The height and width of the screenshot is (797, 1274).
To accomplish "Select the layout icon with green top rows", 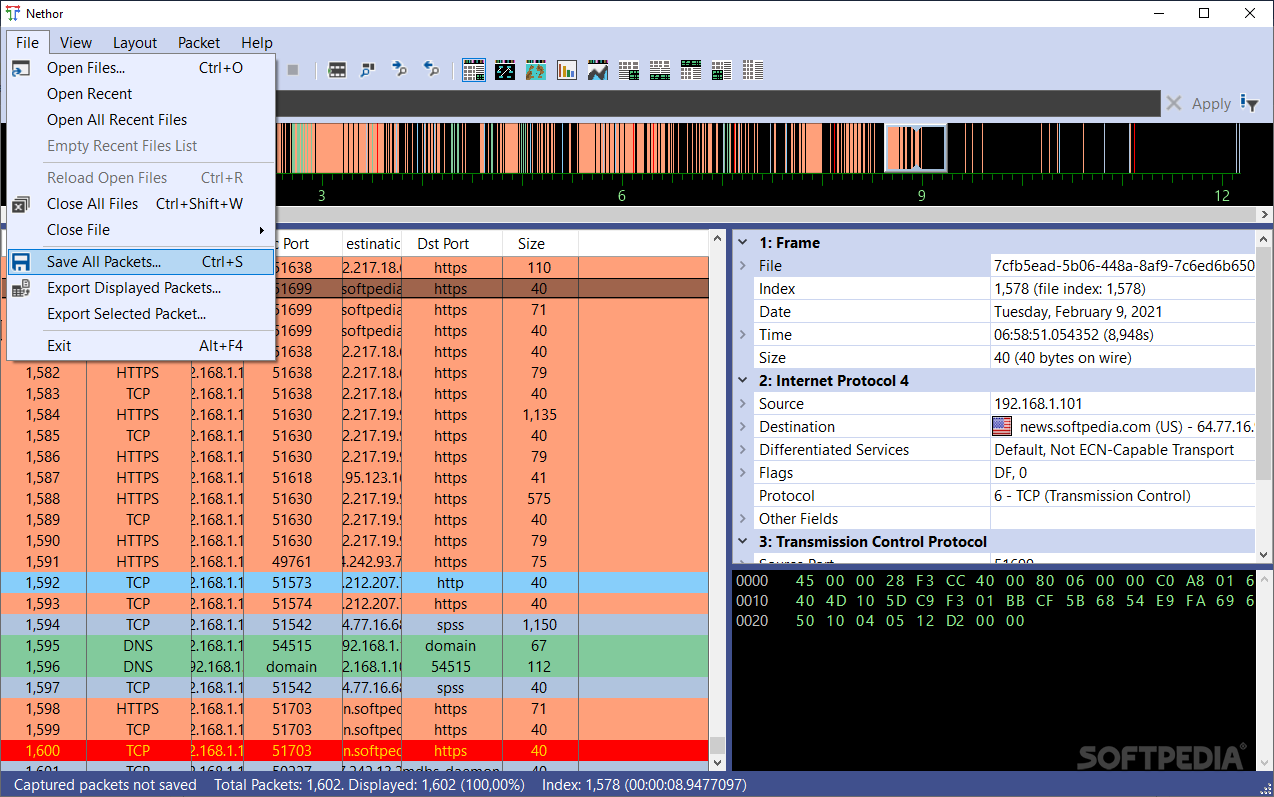I will tap(691, 70).
